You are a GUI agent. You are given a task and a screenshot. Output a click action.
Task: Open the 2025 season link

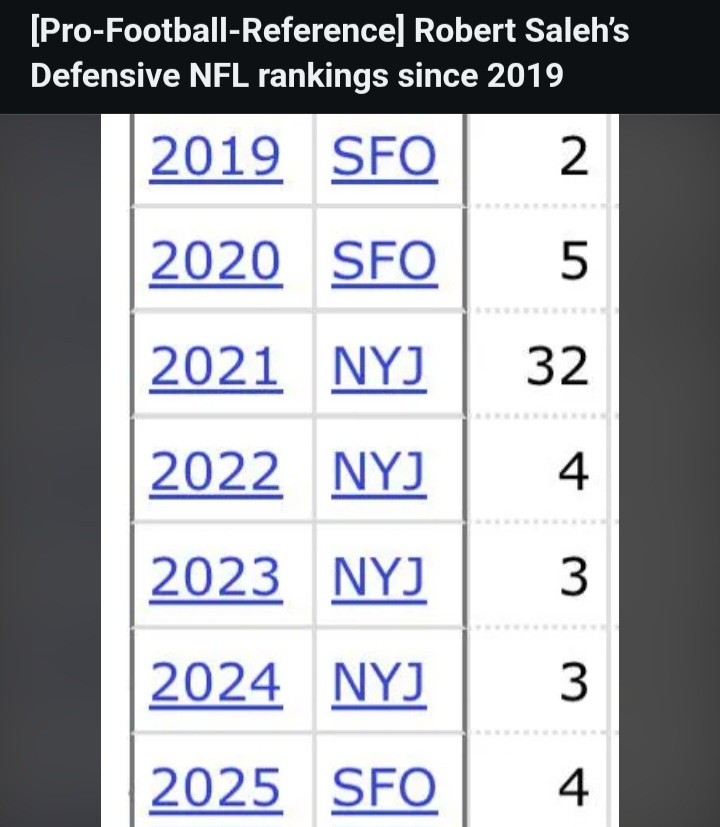pyautogui.click(x=216, y=787)
